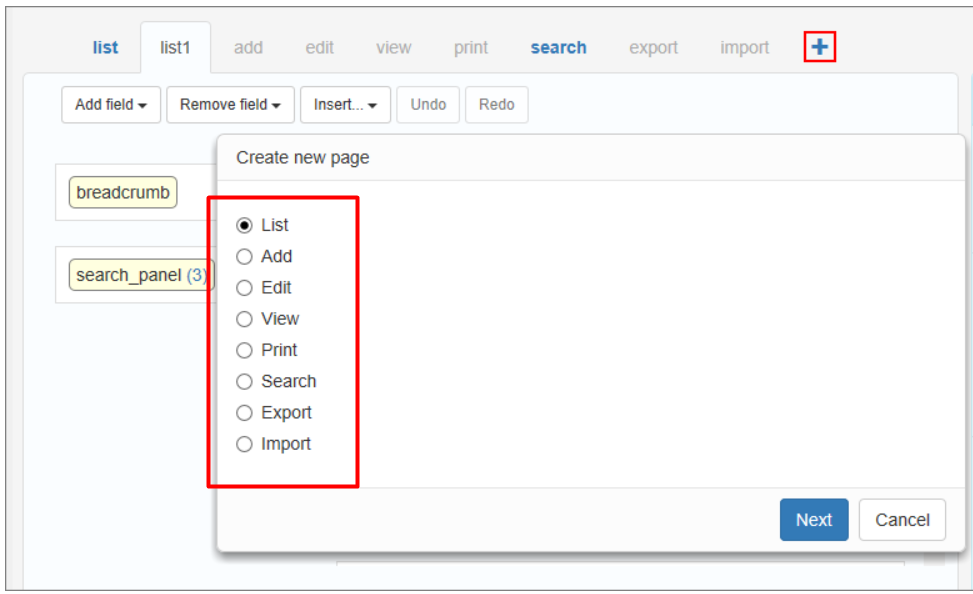Open the Add field dropdown
The width and height of the screenshot is (973, 594).
point(111,105)
